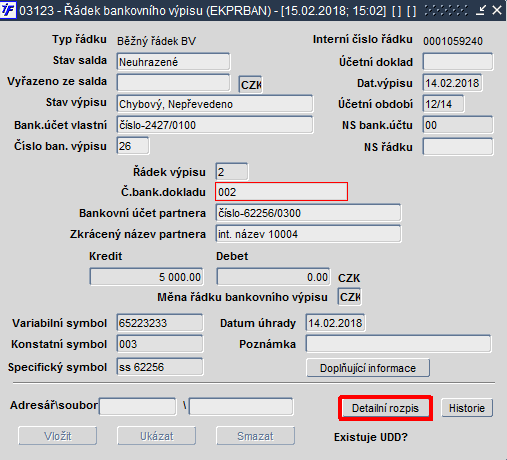
Task: Click the Adresář directory field
Action: 138,406
